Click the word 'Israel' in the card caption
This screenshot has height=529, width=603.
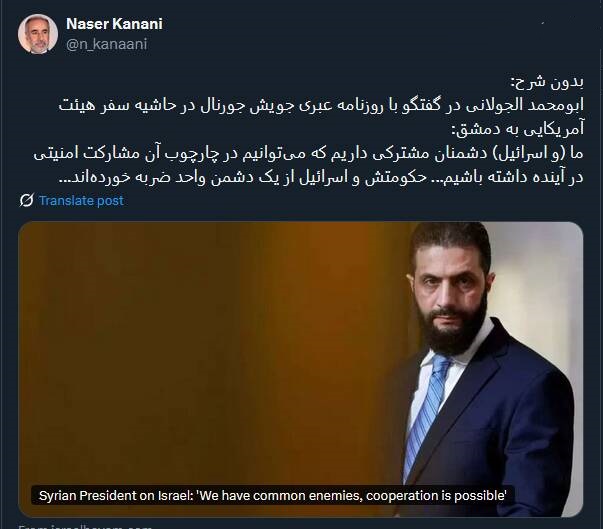point(175,495)
